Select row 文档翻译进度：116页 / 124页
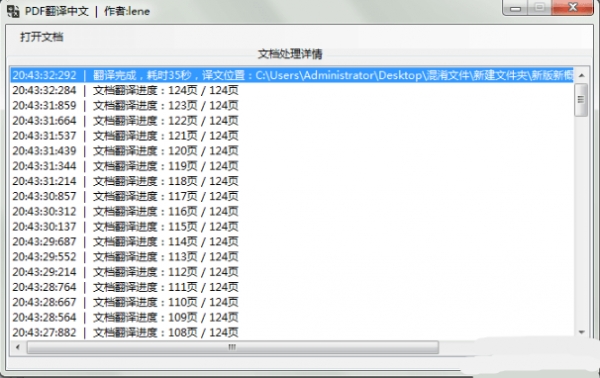 coord(292,211)
